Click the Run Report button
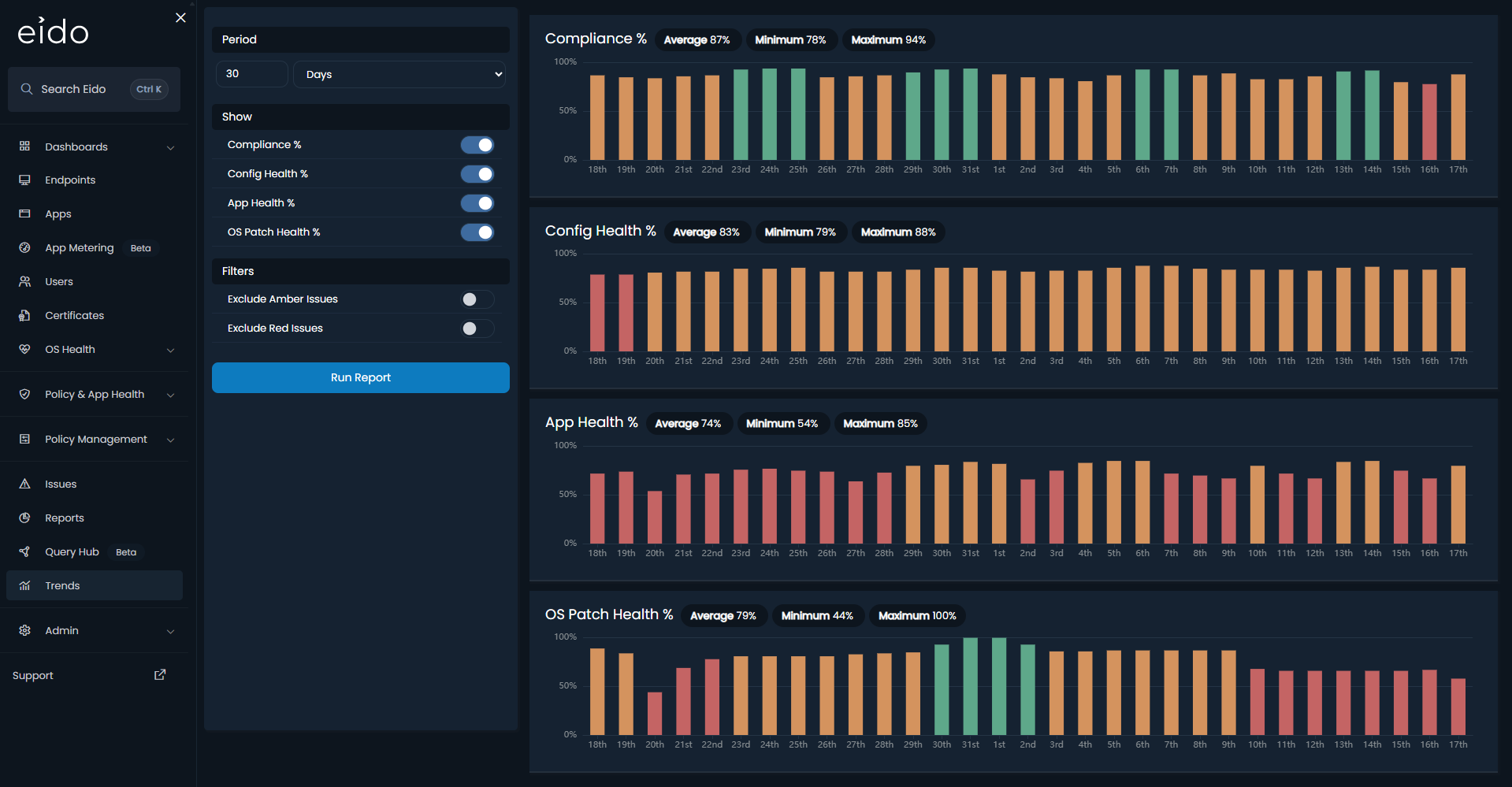The image size is (1512, 787). [x=361, y=377]
